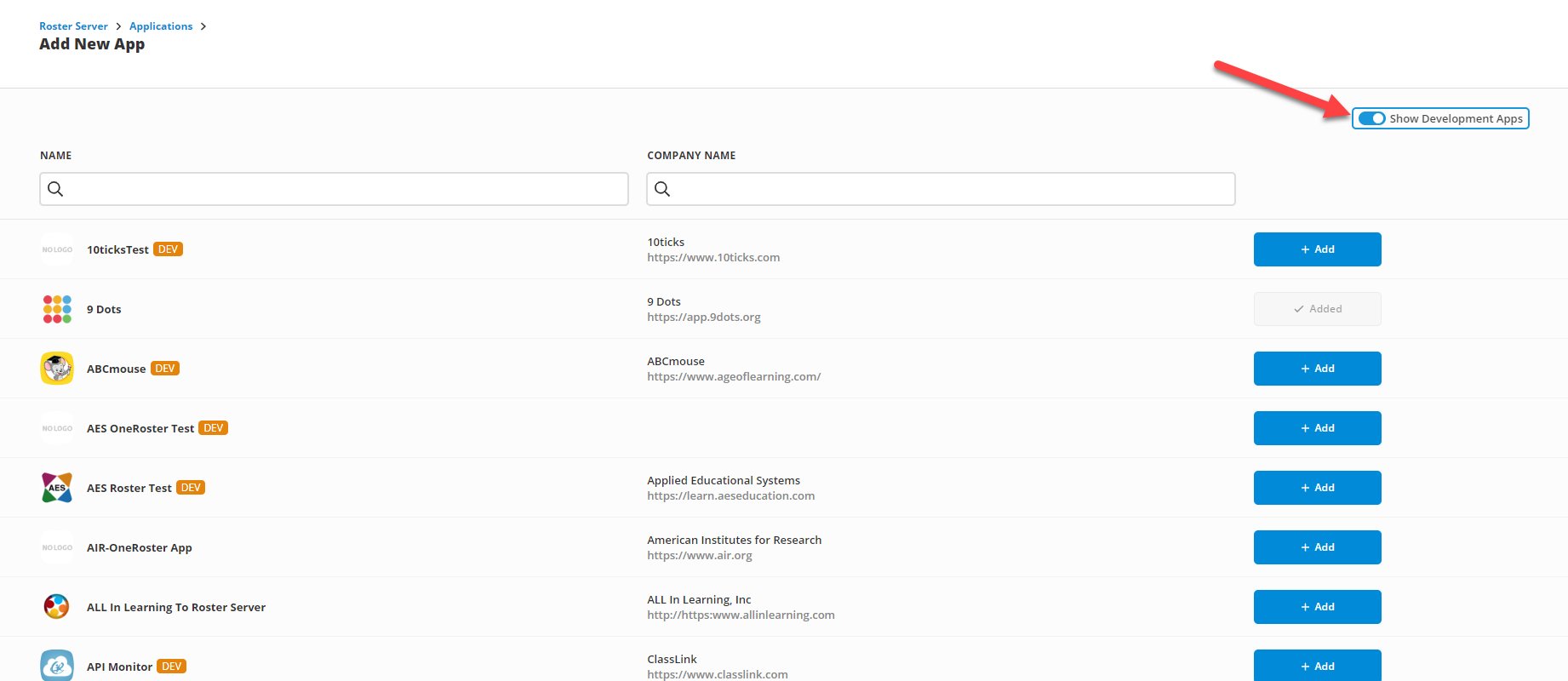Click the DEV badge next to AES Roster Test
This screenshot has height=681, width=1568.
click(x=191, y=488)
